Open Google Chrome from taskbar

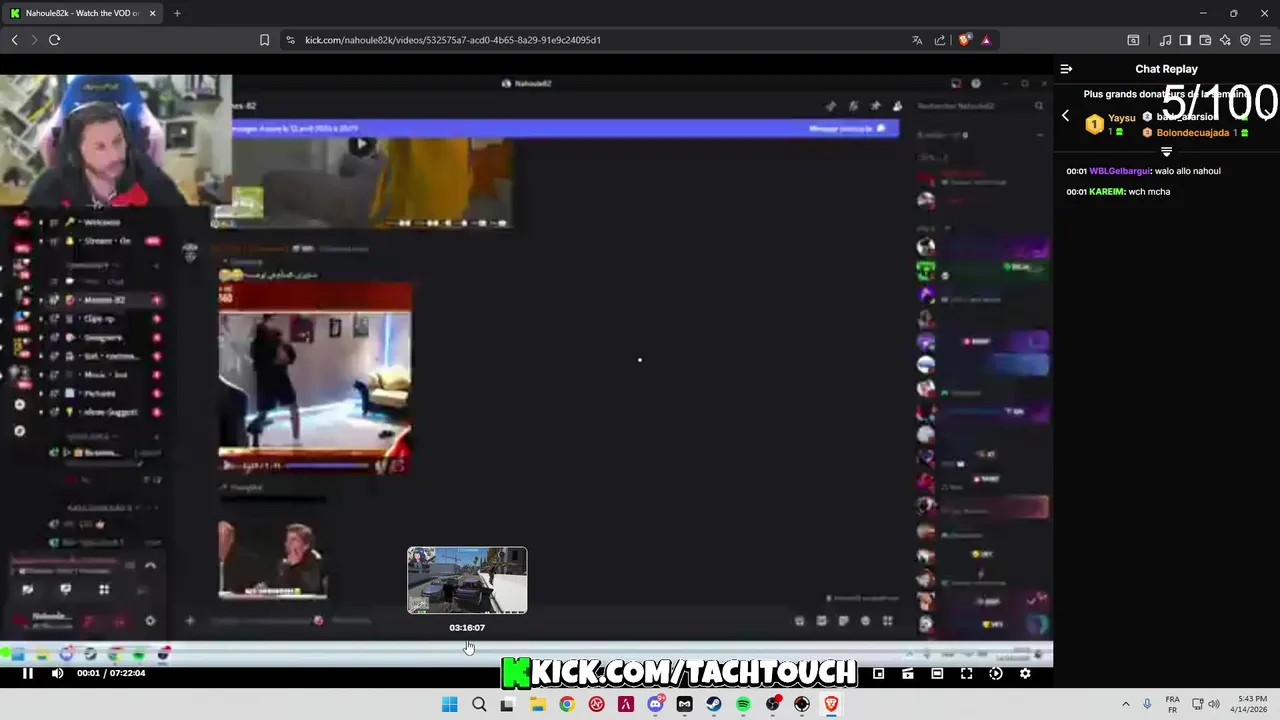(567, 704)
